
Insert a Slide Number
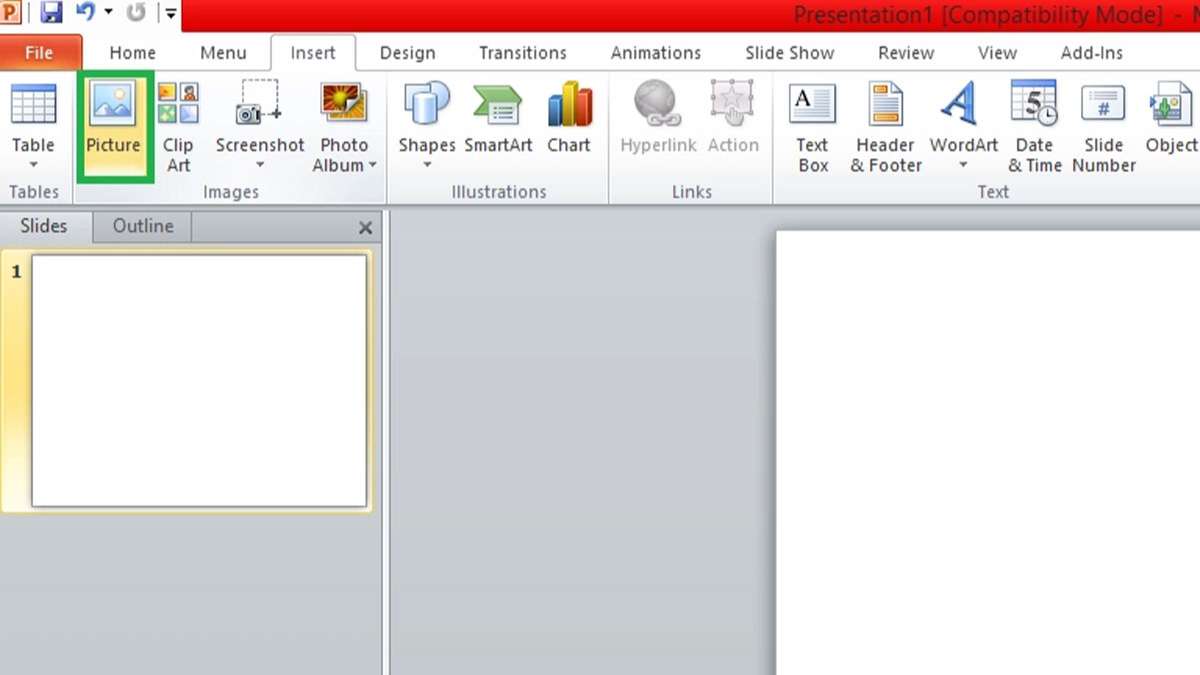(x=1104, y=127)
